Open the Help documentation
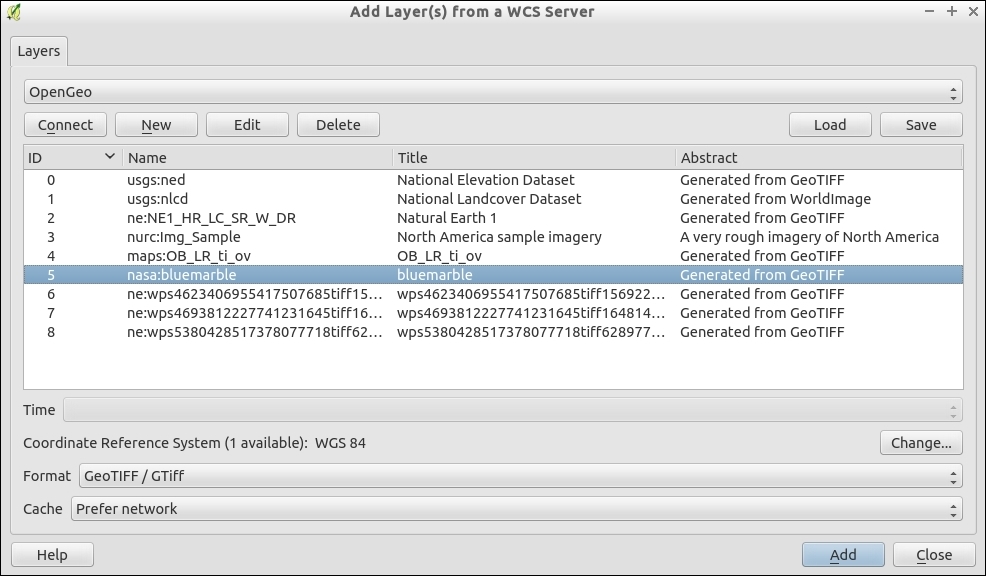 52,555
